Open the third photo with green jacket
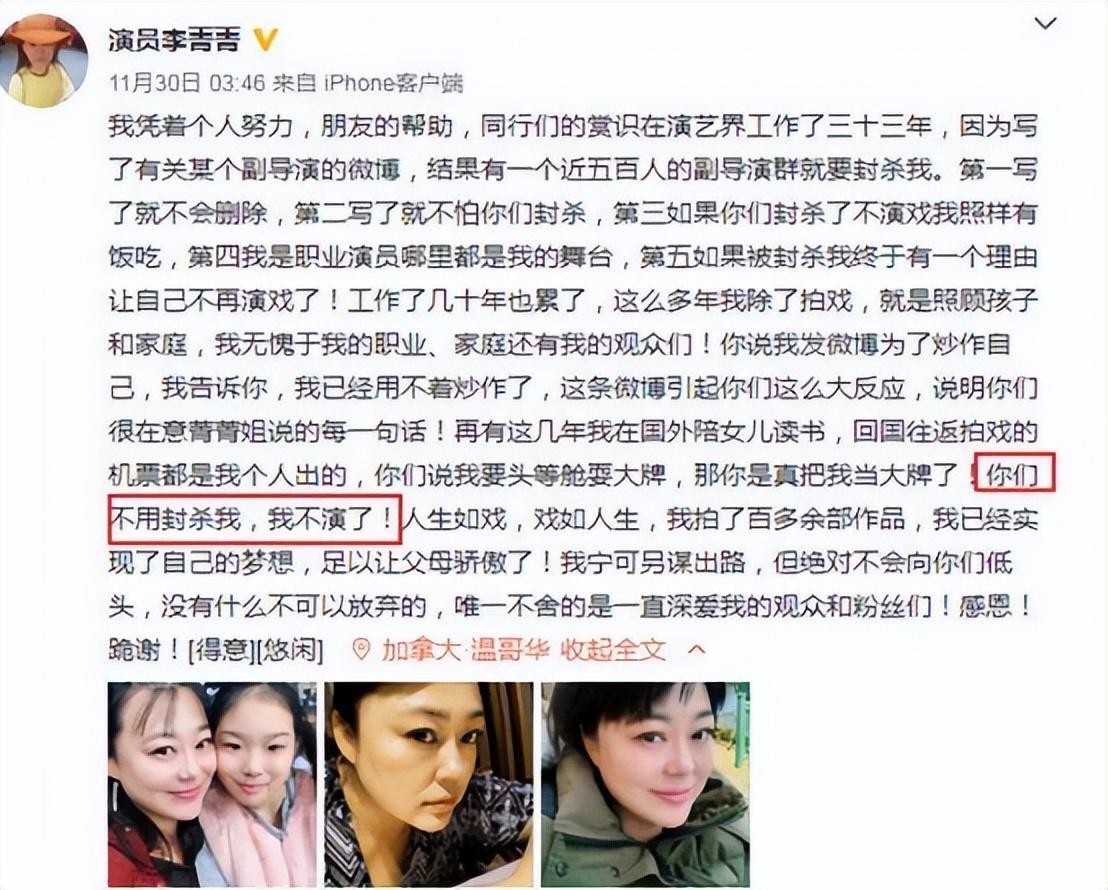 [x=645, y=785]
